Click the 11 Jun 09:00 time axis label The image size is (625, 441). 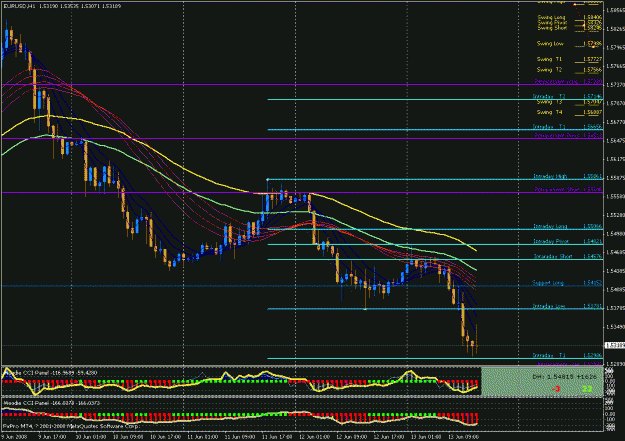tap(240, 437)
